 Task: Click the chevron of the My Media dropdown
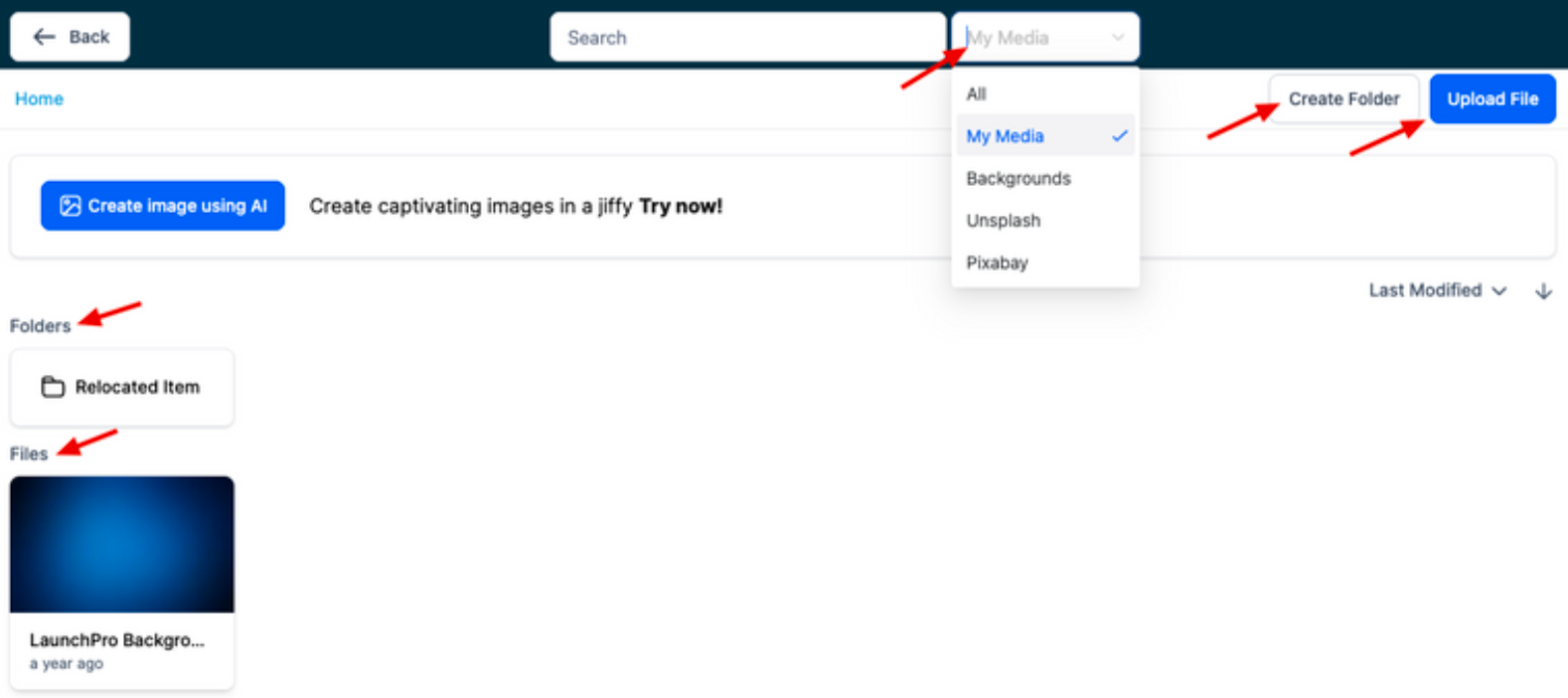coord(1118,38)
